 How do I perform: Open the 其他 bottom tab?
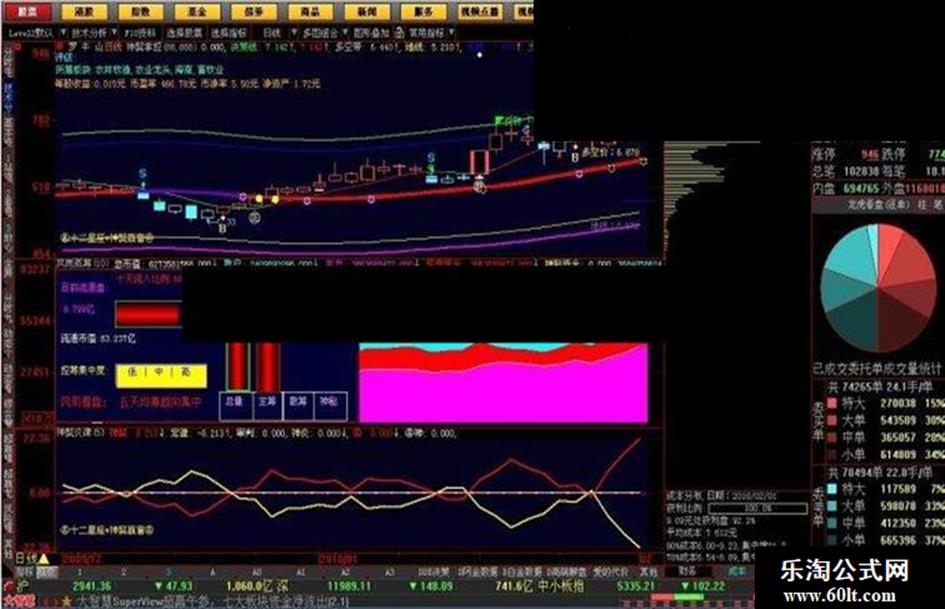[x=648, y=572]
